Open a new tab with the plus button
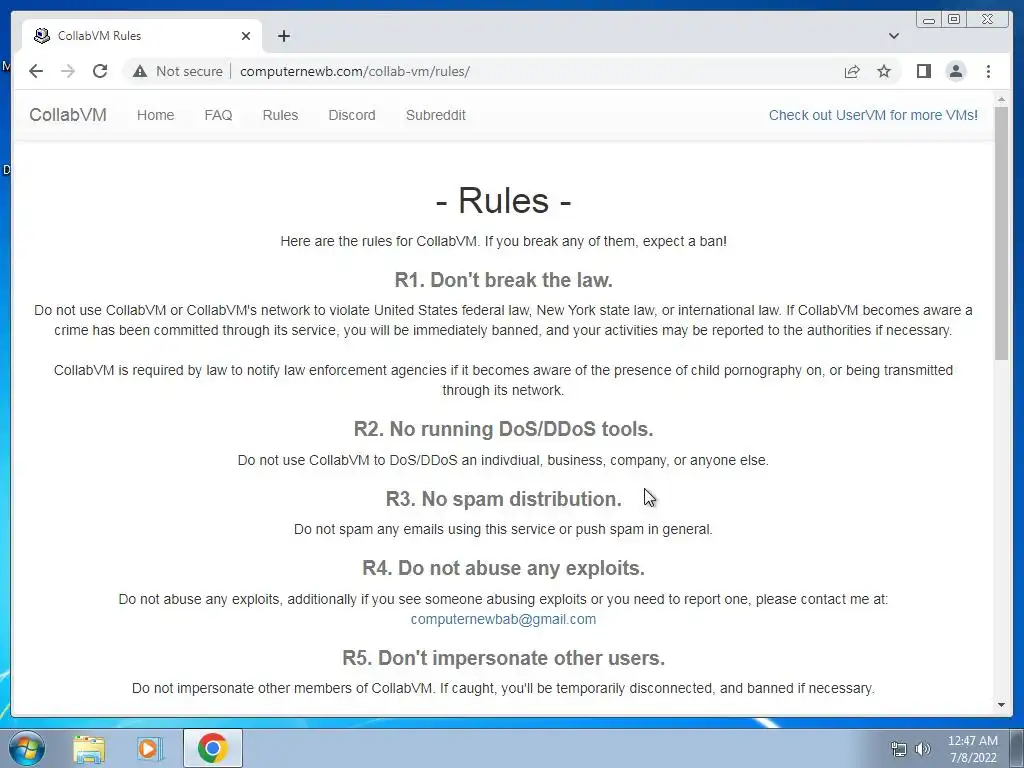This screenshot has height=768, width=1024. click(283, 36)
